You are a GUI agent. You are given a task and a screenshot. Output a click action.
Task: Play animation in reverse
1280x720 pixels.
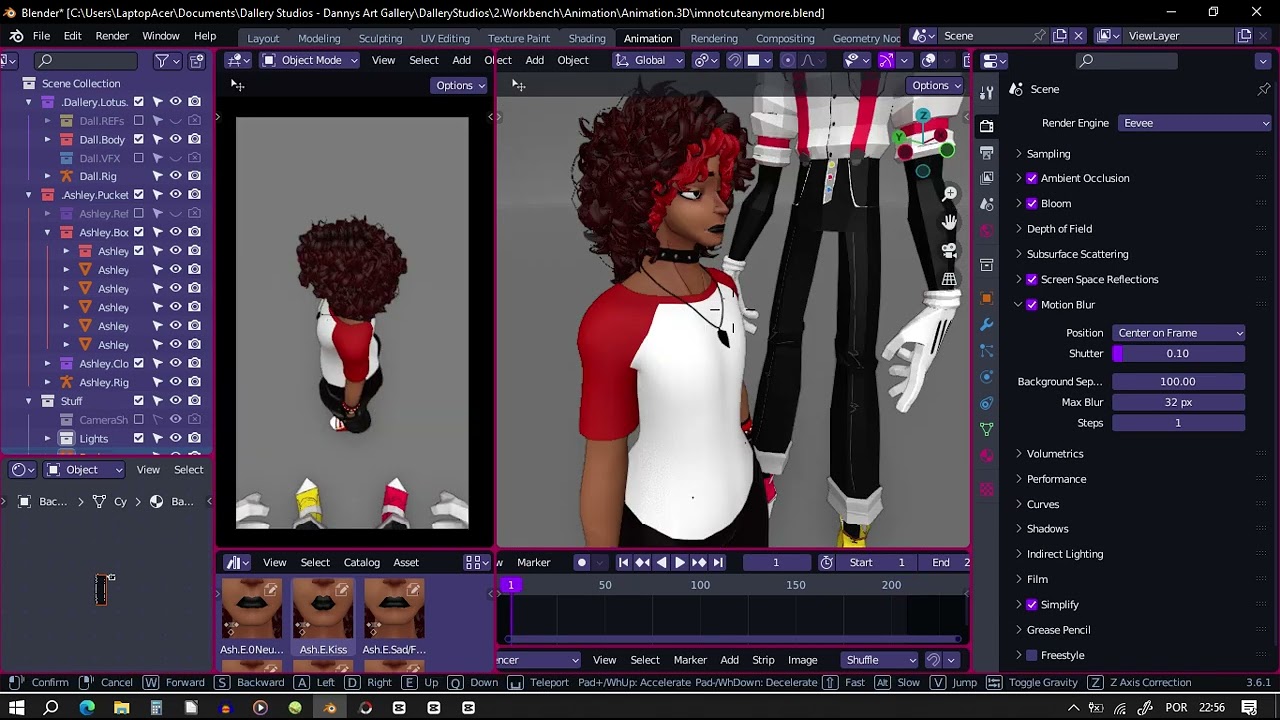(x=661, y=562)
